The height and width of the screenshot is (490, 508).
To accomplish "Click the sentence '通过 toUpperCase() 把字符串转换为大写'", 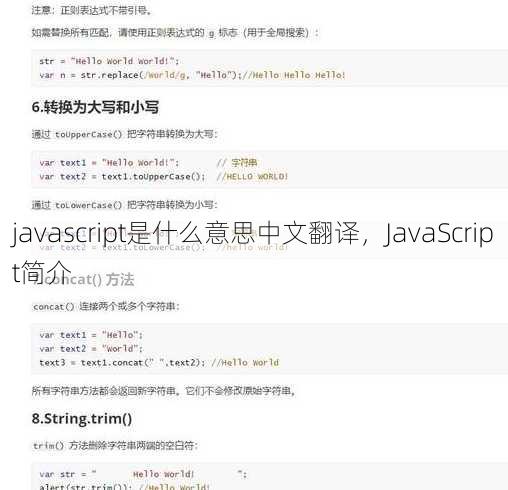I will click(x=125, y=134).
